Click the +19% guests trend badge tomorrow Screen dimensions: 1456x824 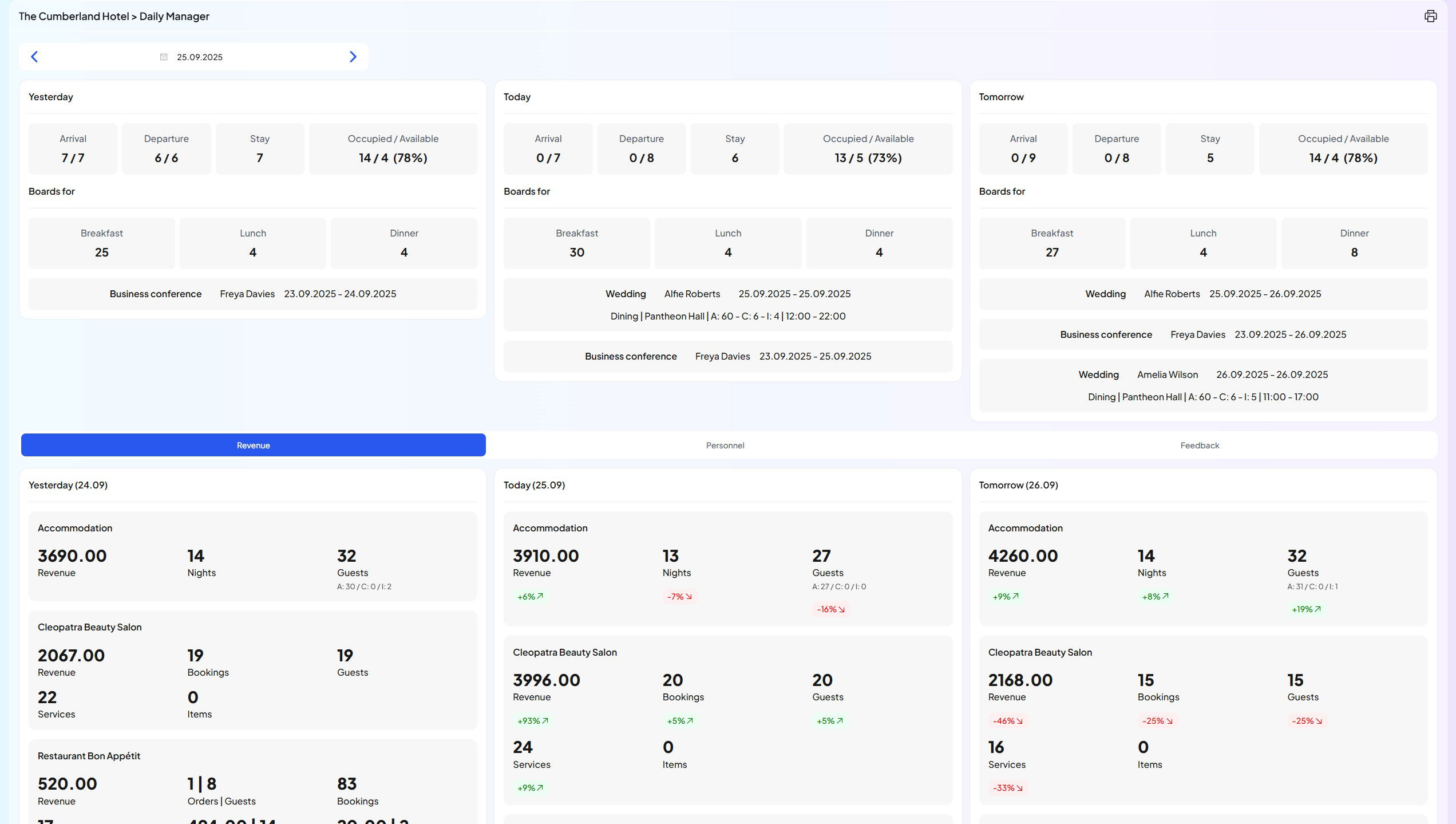pyautogui.click(x=1306, y=609)
